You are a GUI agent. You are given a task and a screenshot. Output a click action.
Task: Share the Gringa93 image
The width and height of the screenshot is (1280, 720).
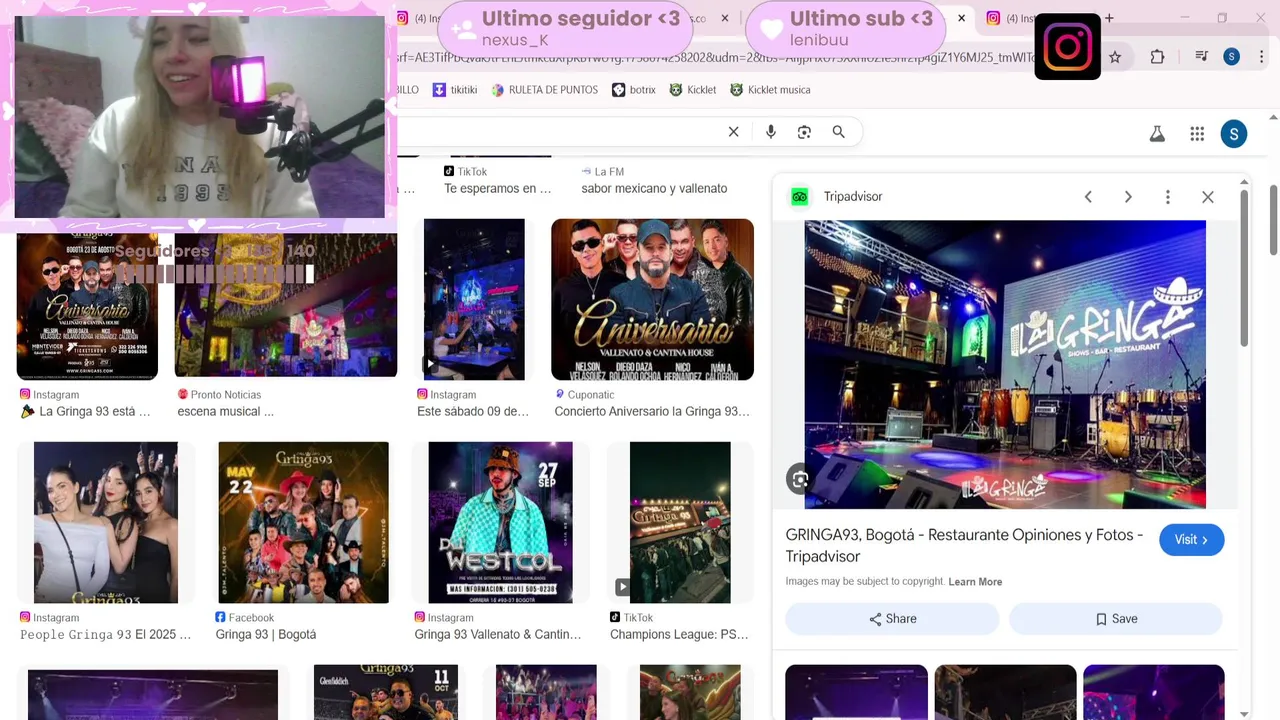892,619
